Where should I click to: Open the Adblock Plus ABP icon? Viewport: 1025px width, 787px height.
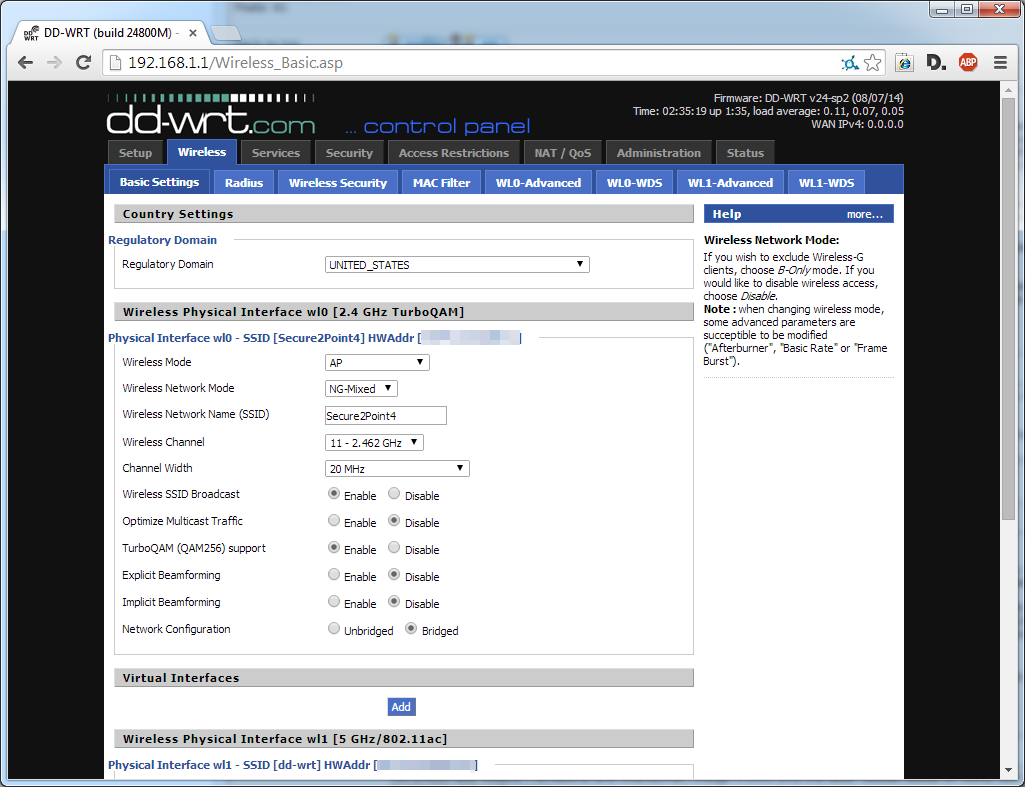pyautogui.click(x=968, y=63)
